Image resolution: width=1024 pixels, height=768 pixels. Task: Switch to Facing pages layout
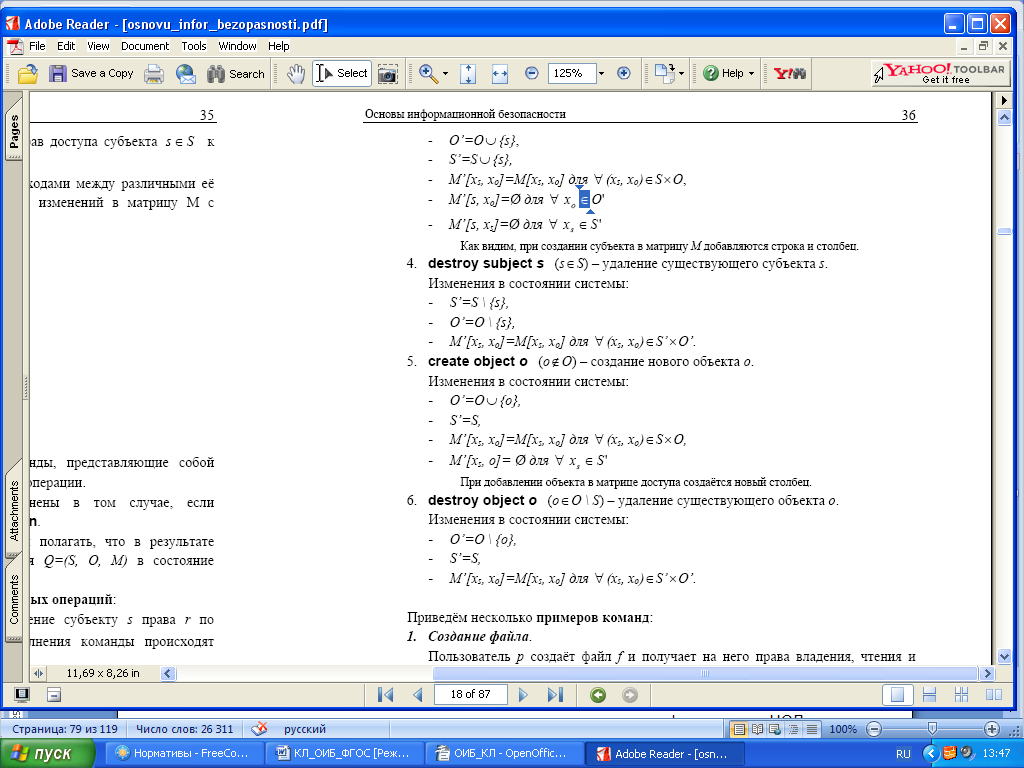[x=993, y=695]
